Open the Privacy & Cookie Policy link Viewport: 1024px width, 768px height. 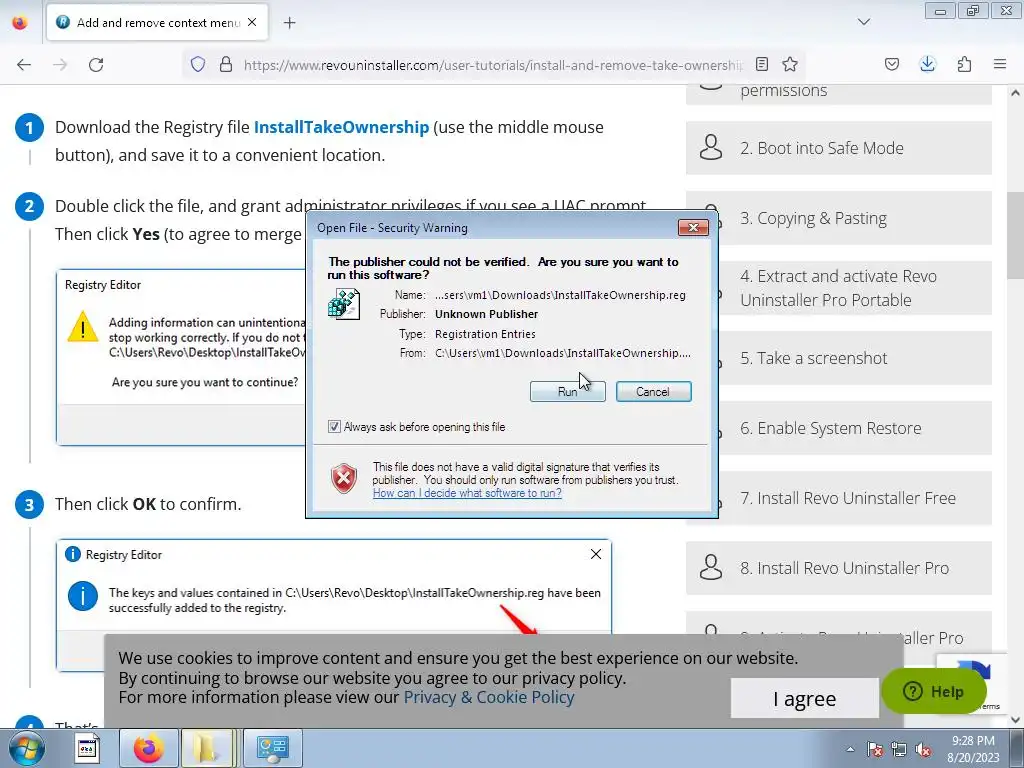(x=488, y=697)
